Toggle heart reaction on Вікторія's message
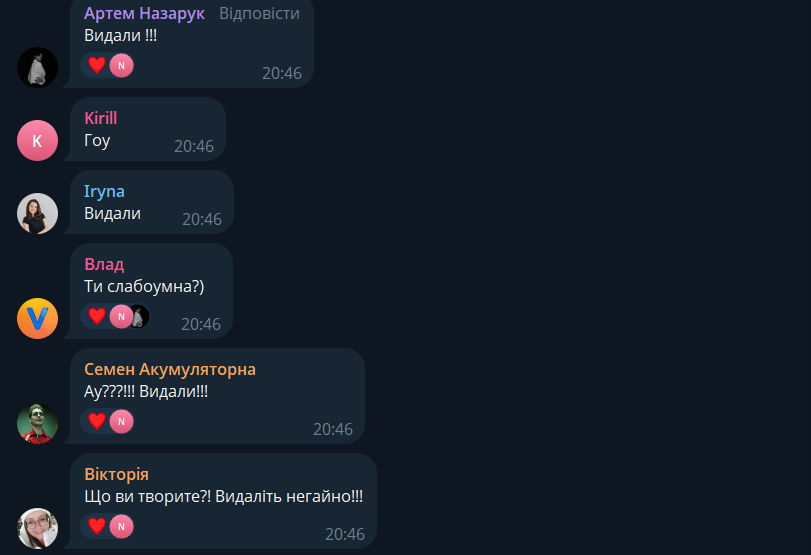 [97, 526]
